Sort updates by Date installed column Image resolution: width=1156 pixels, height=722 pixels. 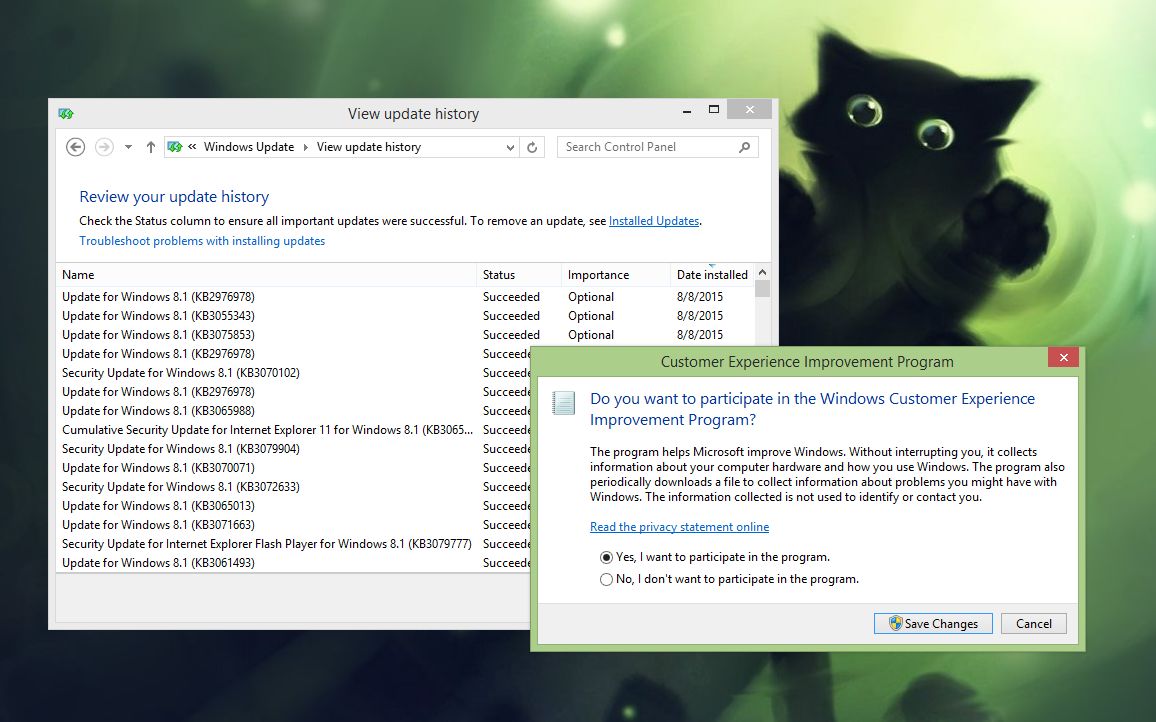(x=712, y=274)
